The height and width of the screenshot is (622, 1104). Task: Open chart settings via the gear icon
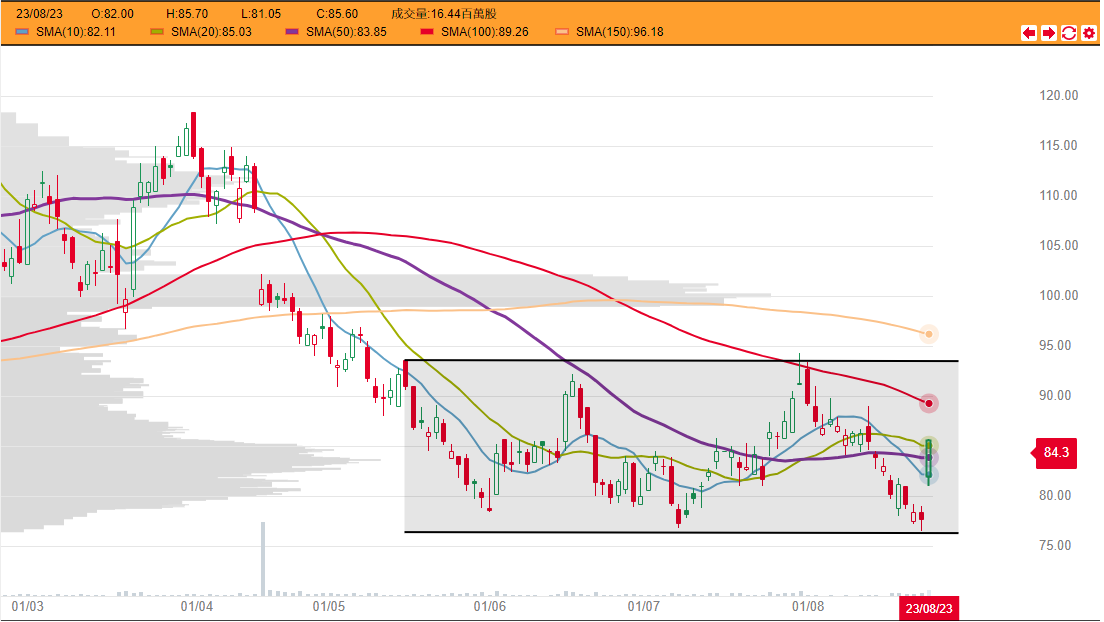(1089, 33)
